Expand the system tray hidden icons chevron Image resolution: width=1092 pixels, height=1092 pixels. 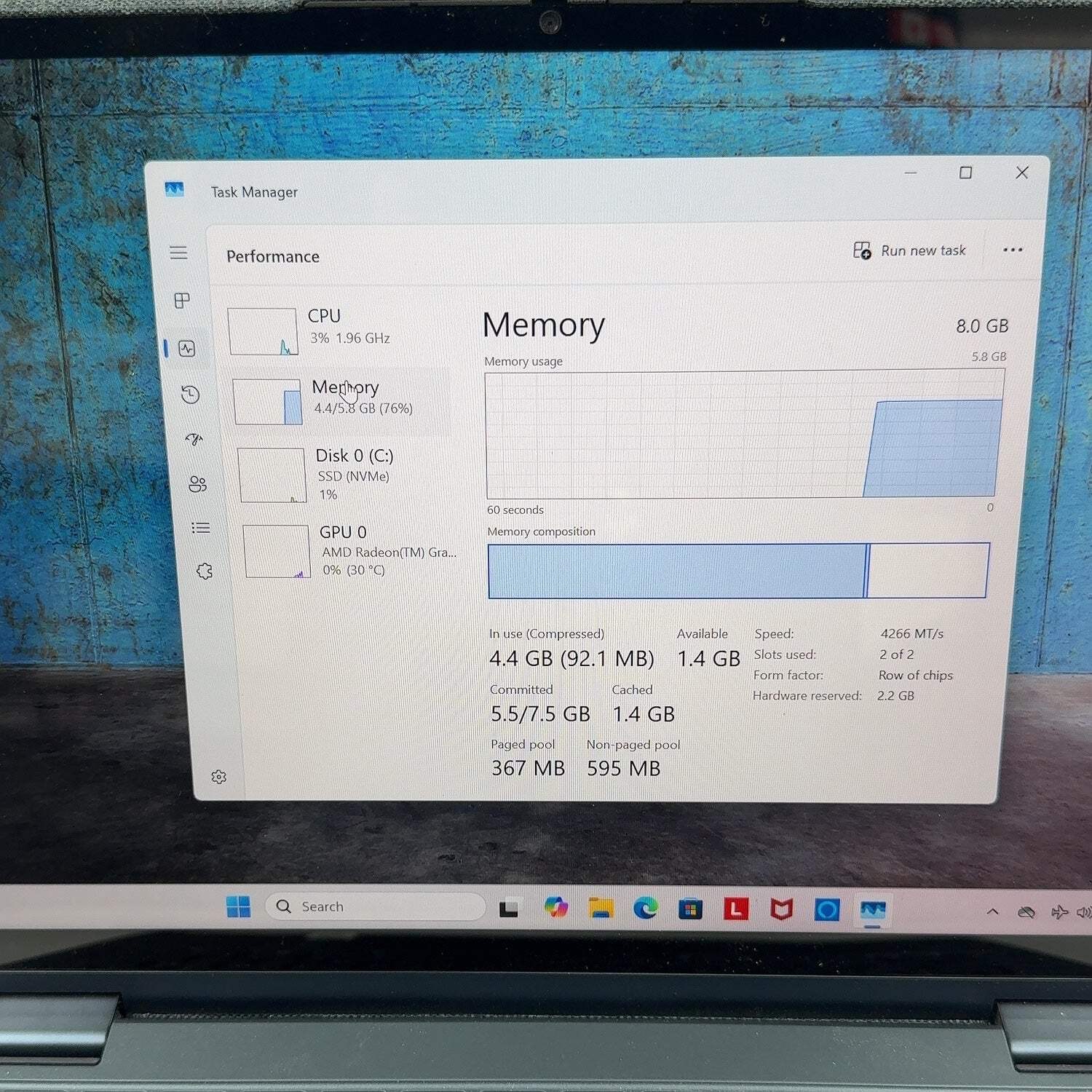[992, 911]
